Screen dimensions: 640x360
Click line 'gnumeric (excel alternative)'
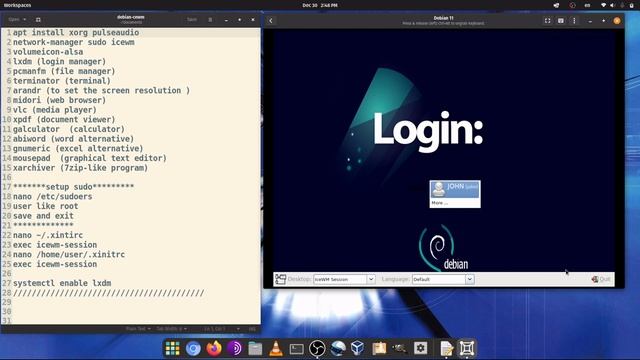tap(78, 149)
